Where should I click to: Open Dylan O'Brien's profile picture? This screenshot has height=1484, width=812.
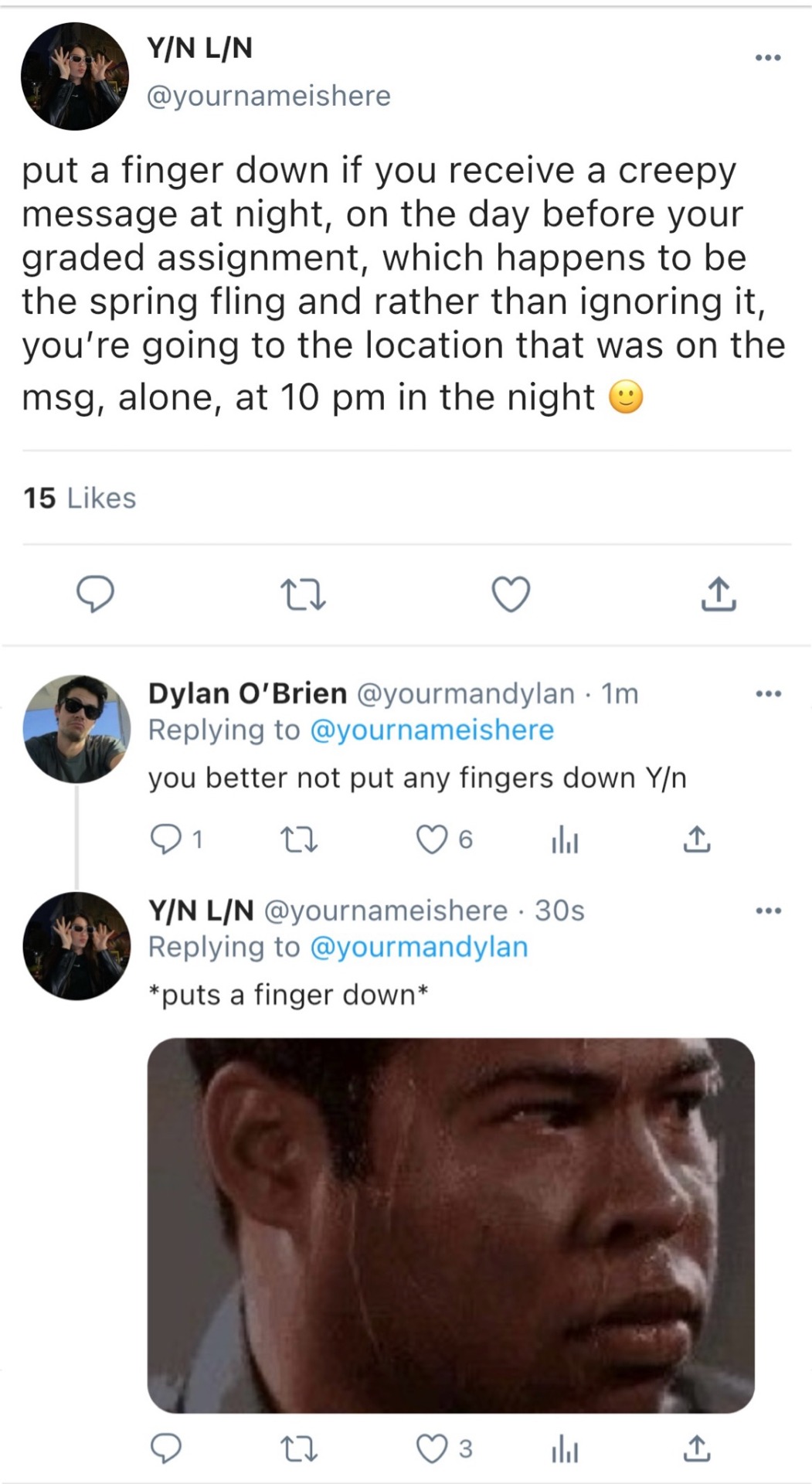pyautogui.click(x=76, y=729)
